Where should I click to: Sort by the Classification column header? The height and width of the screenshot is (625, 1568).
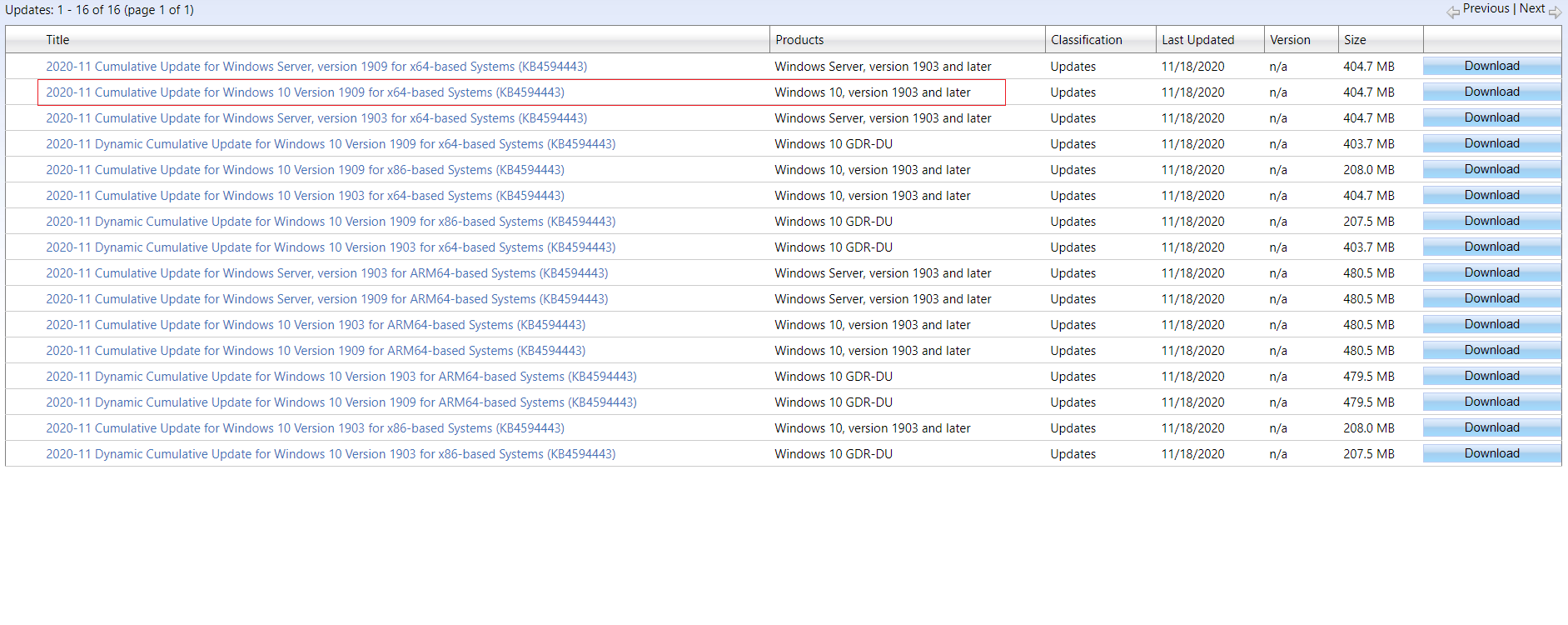click(x=1086, y=40)
